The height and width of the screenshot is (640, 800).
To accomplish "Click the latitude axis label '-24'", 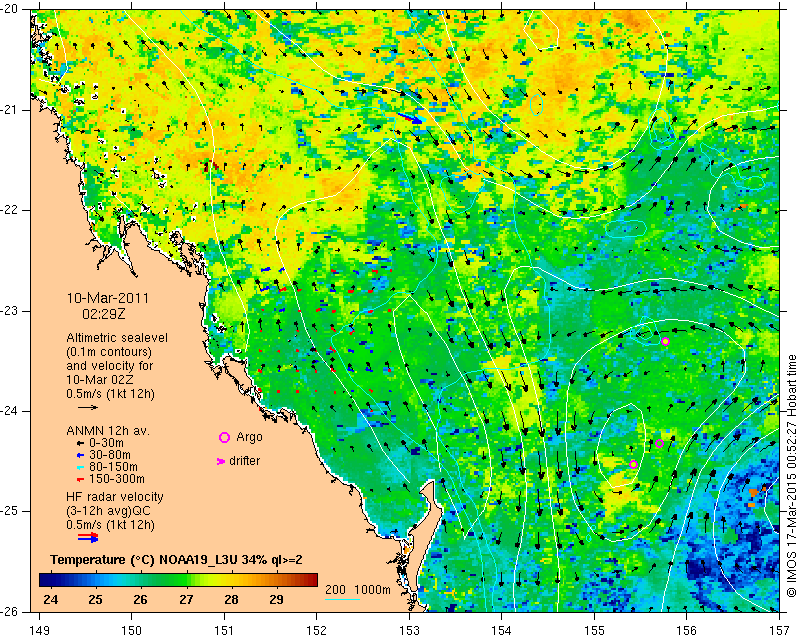I will [x=11, y=411].
